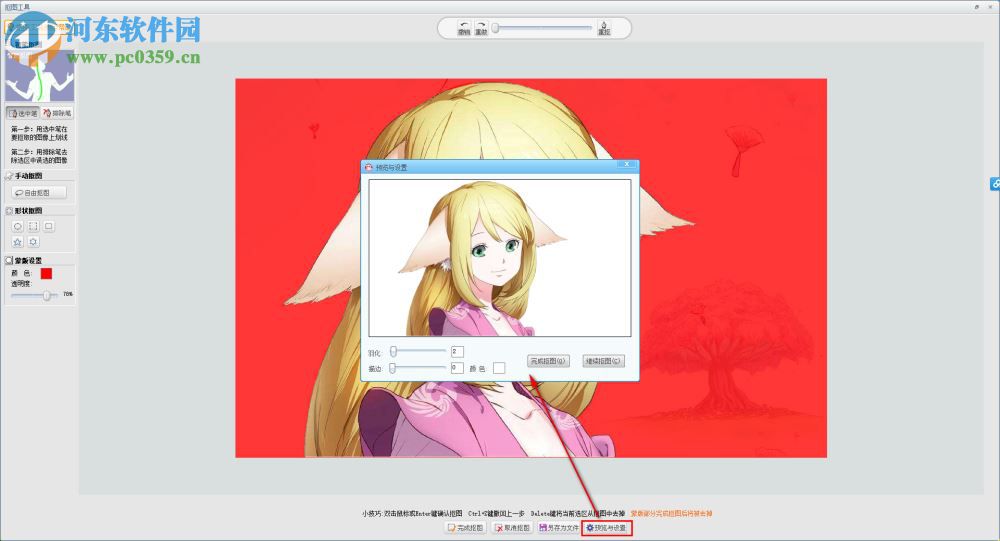Image resolution: width=1000 pixels, height=541 pixels.
Task: Open the red mask color swatch
Action: coord(47,273)
